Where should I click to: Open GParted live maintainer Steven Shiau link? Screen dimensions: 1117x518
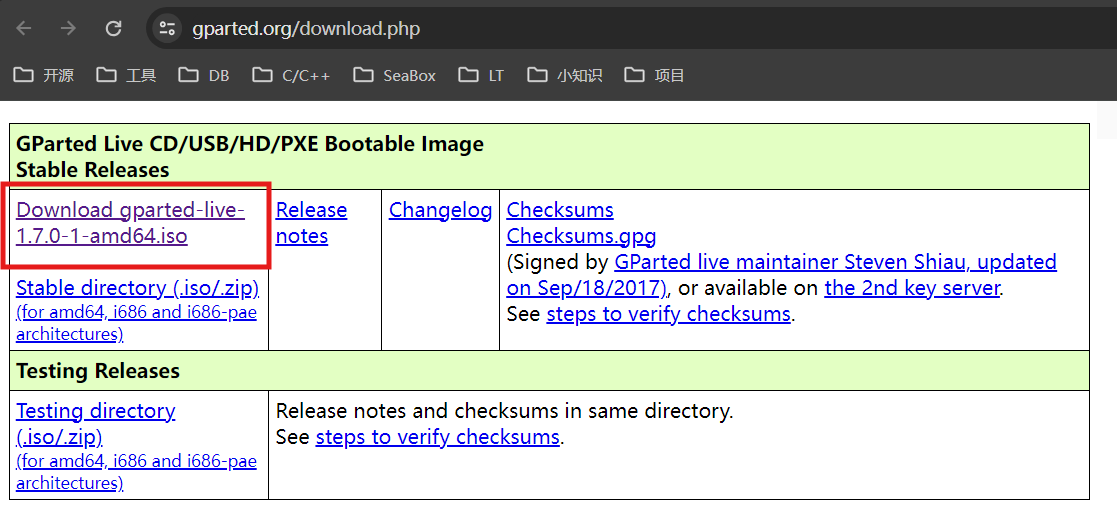pos(781,275)
